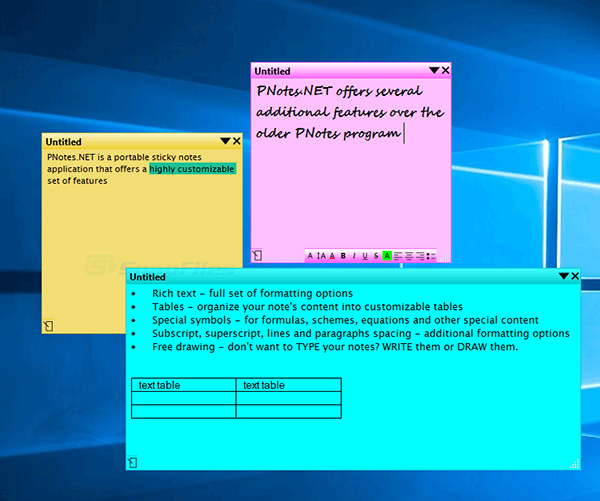Toggle underline formatting in pink note toolbar

click(x=365, y=256)
